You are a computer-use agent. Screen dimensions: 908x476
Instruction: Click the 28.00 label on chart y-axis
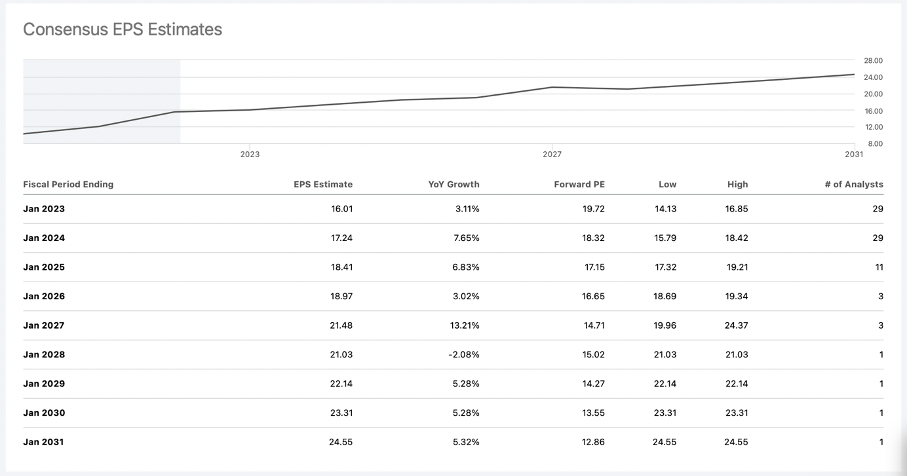click(x=873, y=61)
